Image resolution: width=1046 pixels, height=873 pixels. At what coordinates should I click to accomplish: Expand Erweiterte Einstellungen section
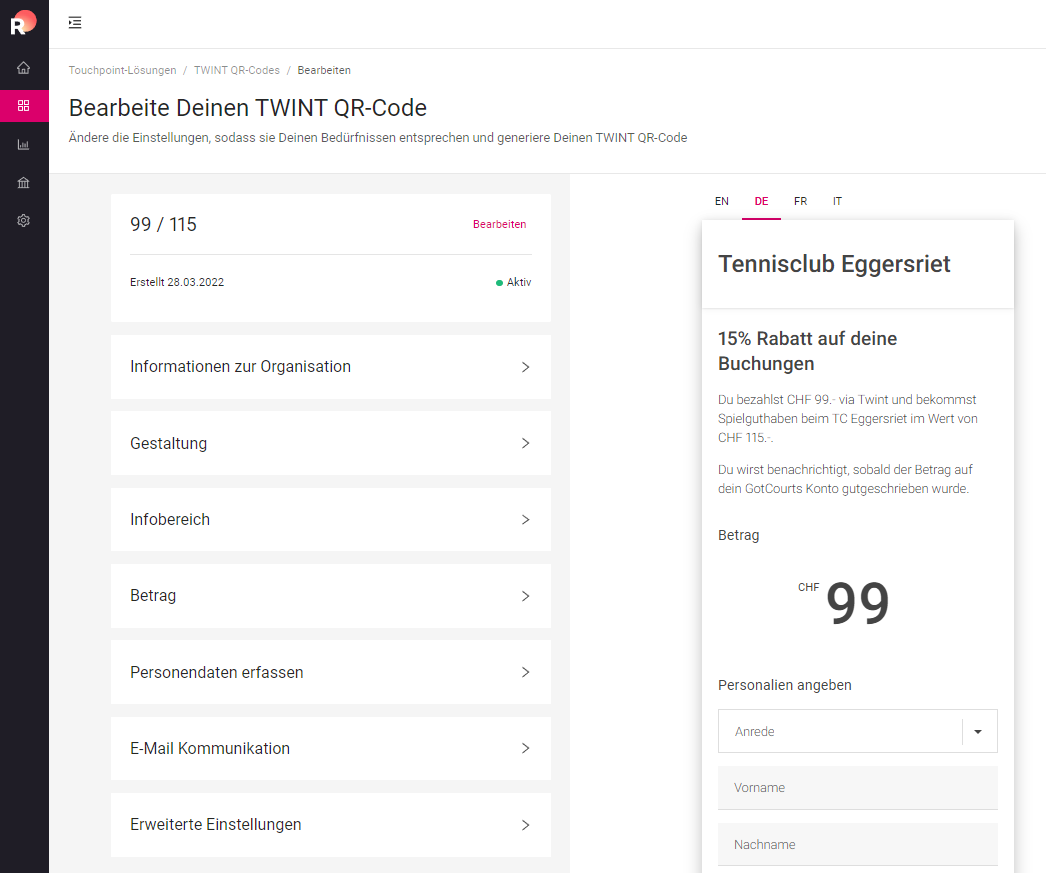331,824
